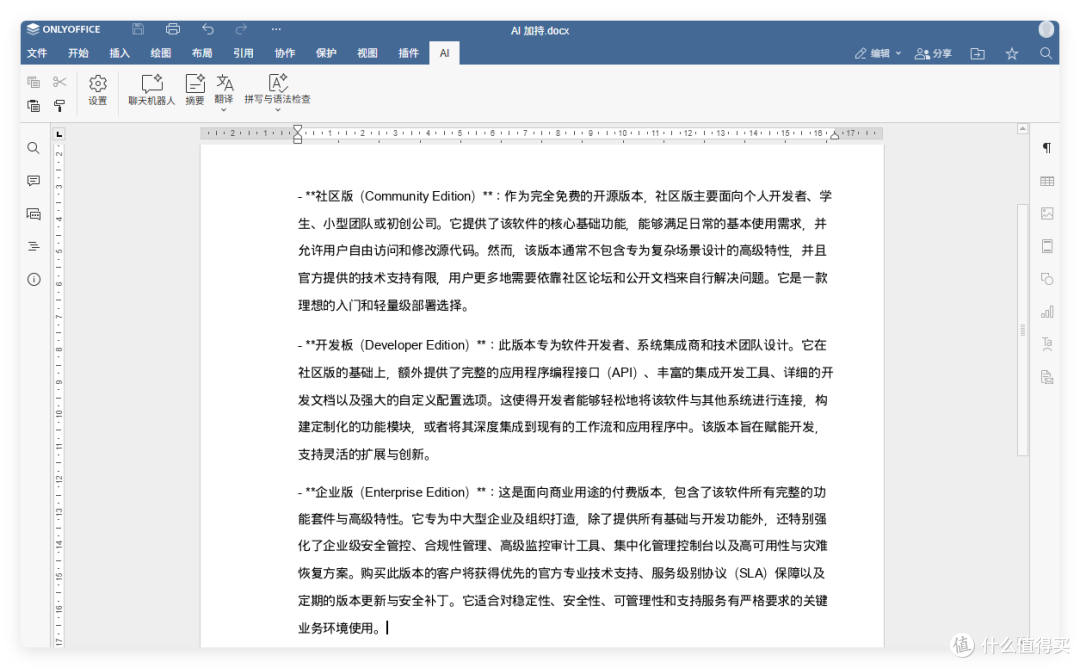The width and height of the screenshot is (1080, 668).
Task: Switch to the Draw (绘图) tab
Action: [x=161, y=53]
